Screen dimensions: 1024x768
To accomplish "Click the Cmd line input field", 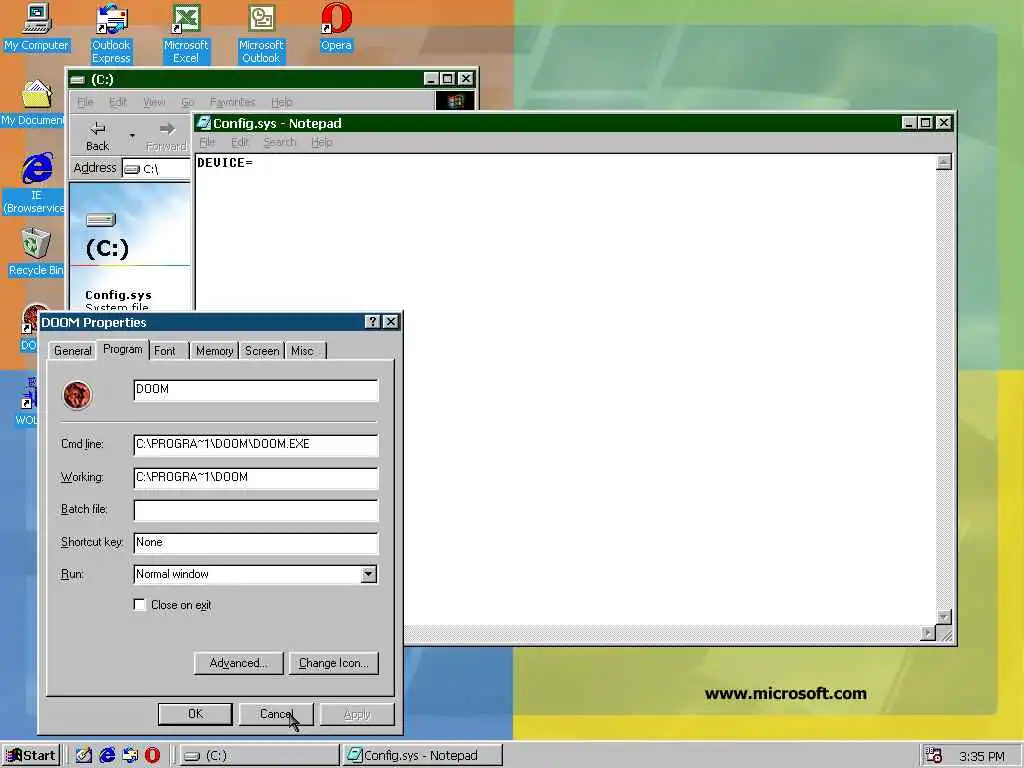I will [255, 445].
